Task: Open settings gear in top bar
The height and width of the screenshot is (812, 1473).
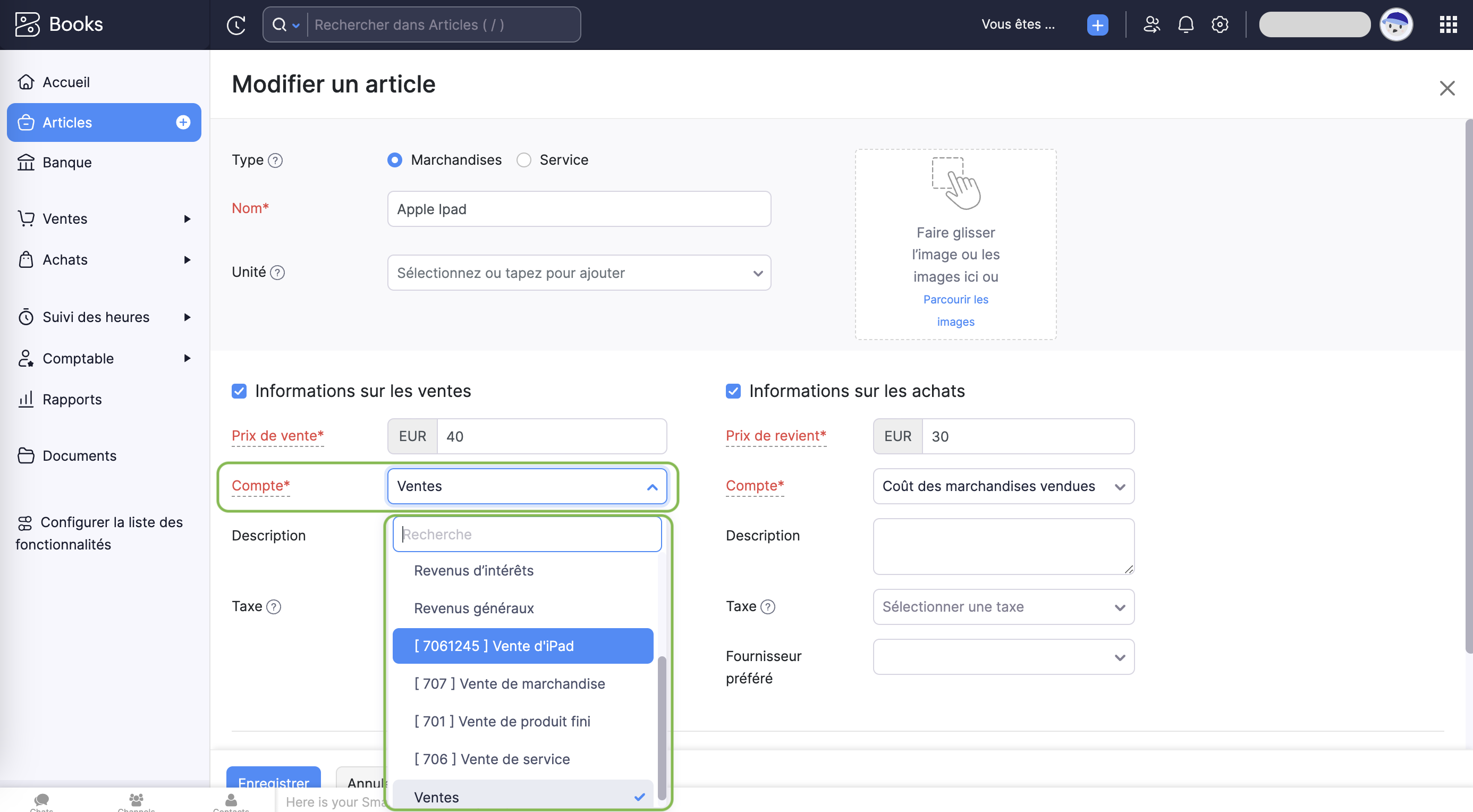Action: (1220, 24)
